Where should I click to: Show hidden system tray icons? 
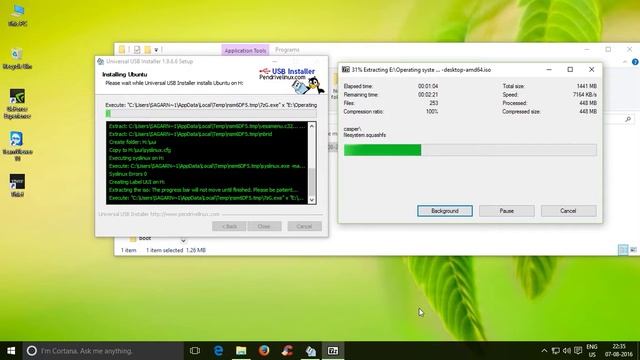pos(544,351)
